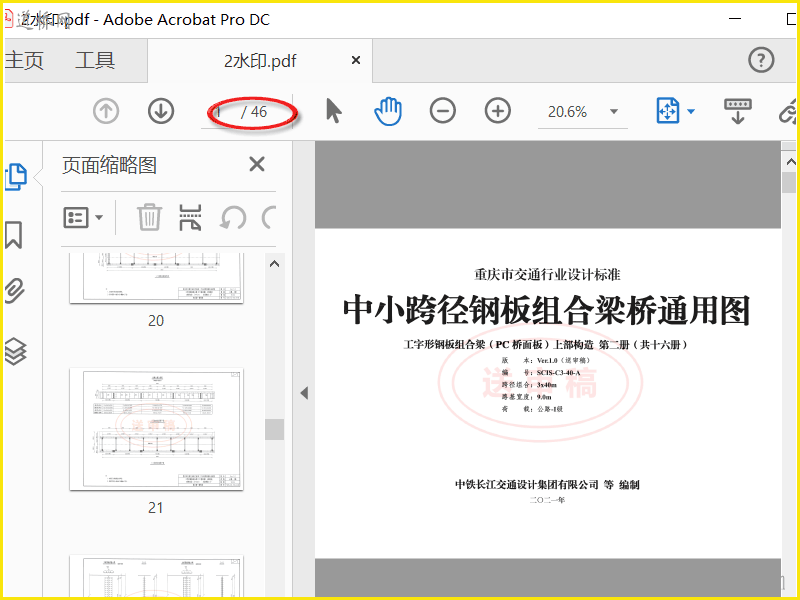
Task: Click the page number input field
Action: (220, 112)
